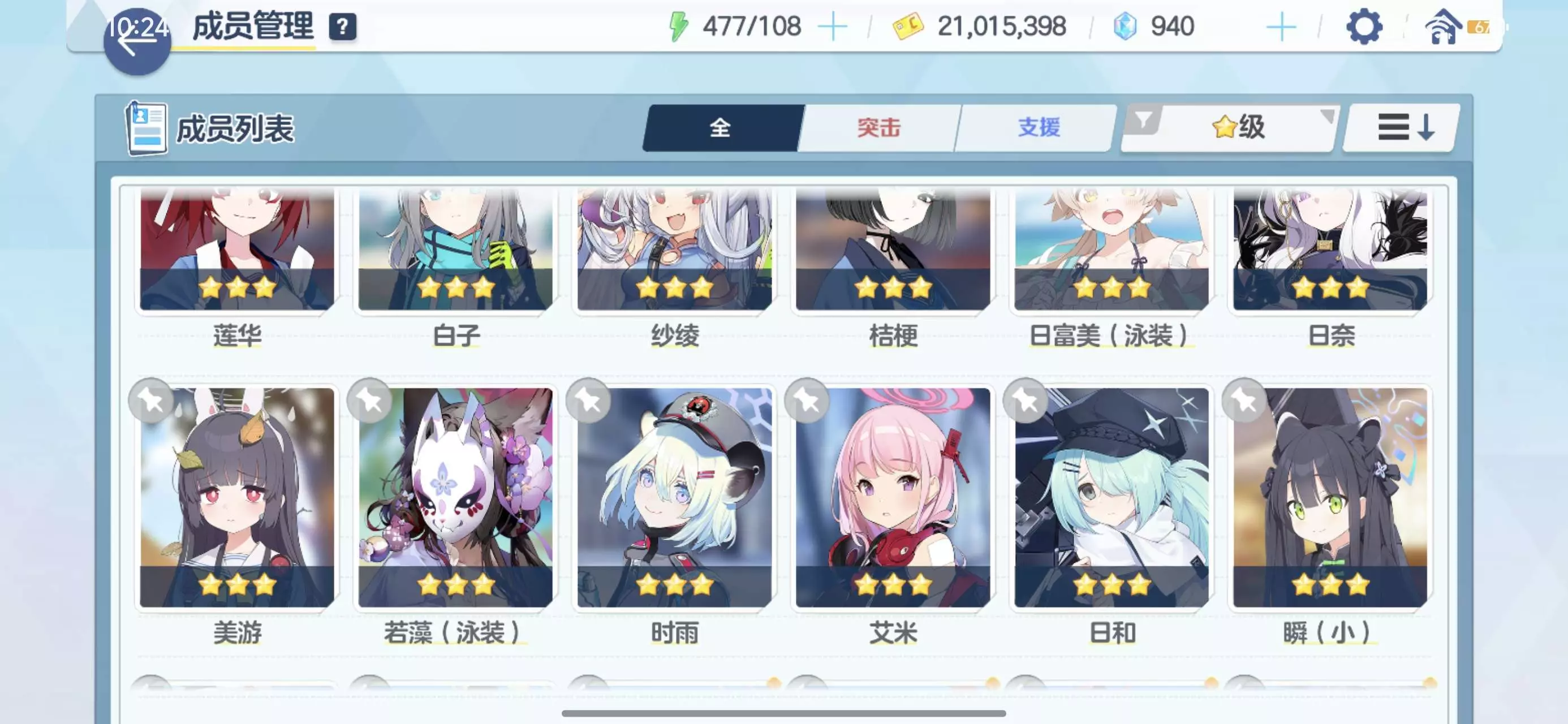Screen dimensions: 1568x724
Task: Add gems with the plus icon
Action: 1281,27
